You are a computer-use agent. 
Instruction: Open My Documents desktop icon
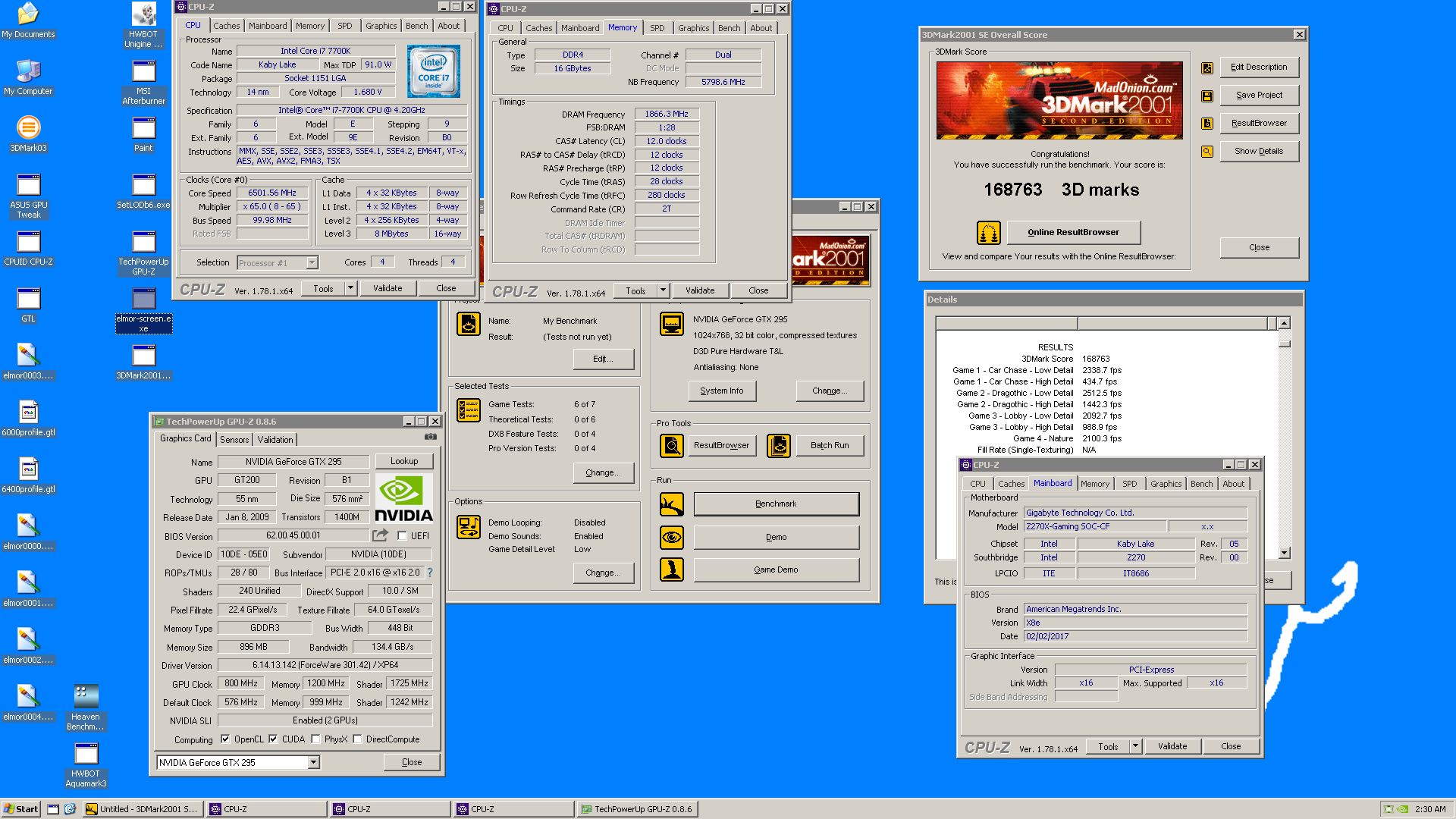coord(28,20)
